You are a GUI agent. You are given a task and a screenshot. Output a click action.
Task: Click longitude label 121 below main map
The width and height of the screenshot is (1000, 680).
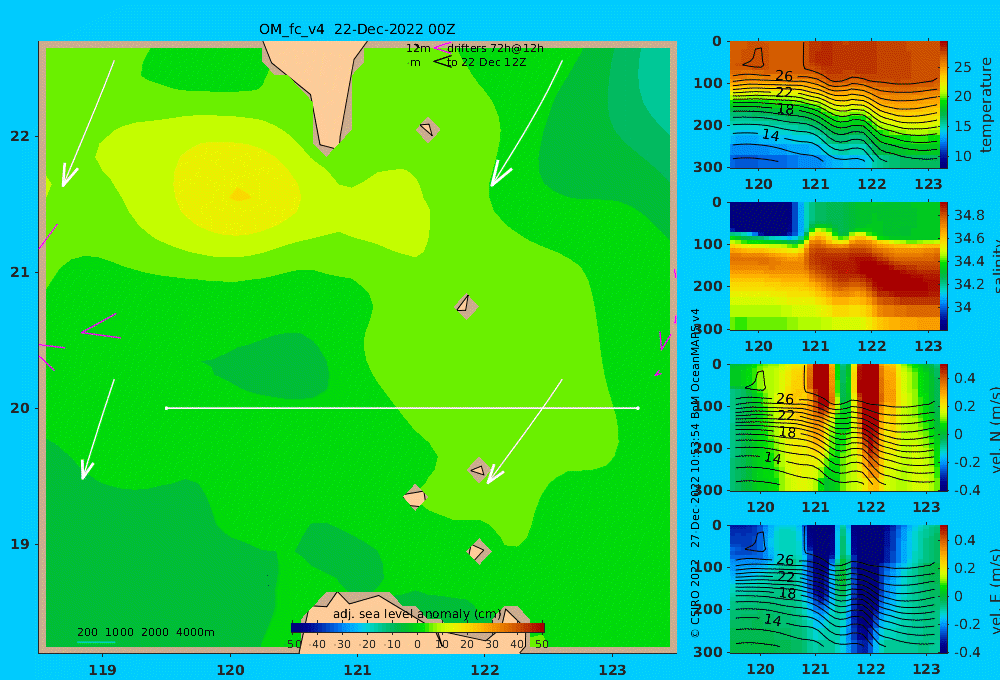[357, 670]
